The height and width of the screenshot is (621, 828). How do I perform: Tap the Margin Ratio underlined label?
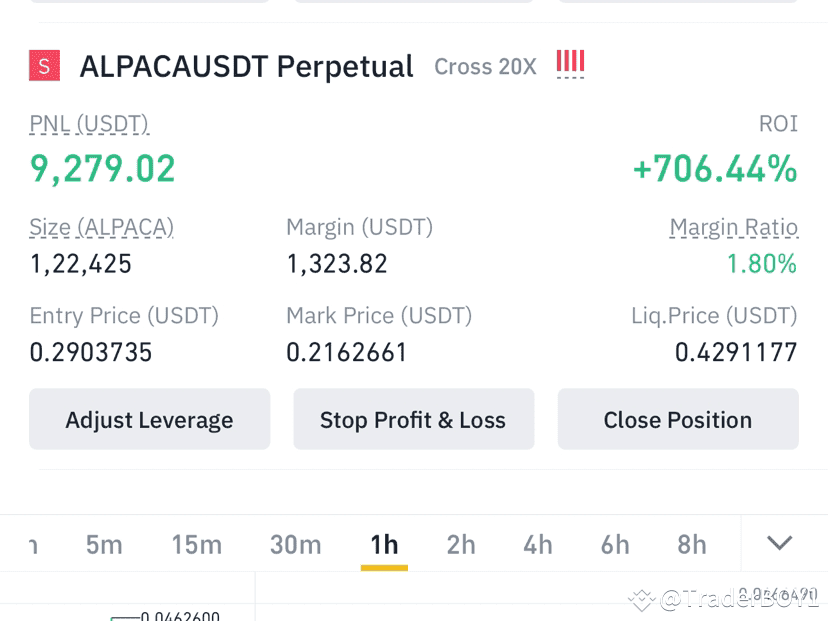[x=733, y=228]
